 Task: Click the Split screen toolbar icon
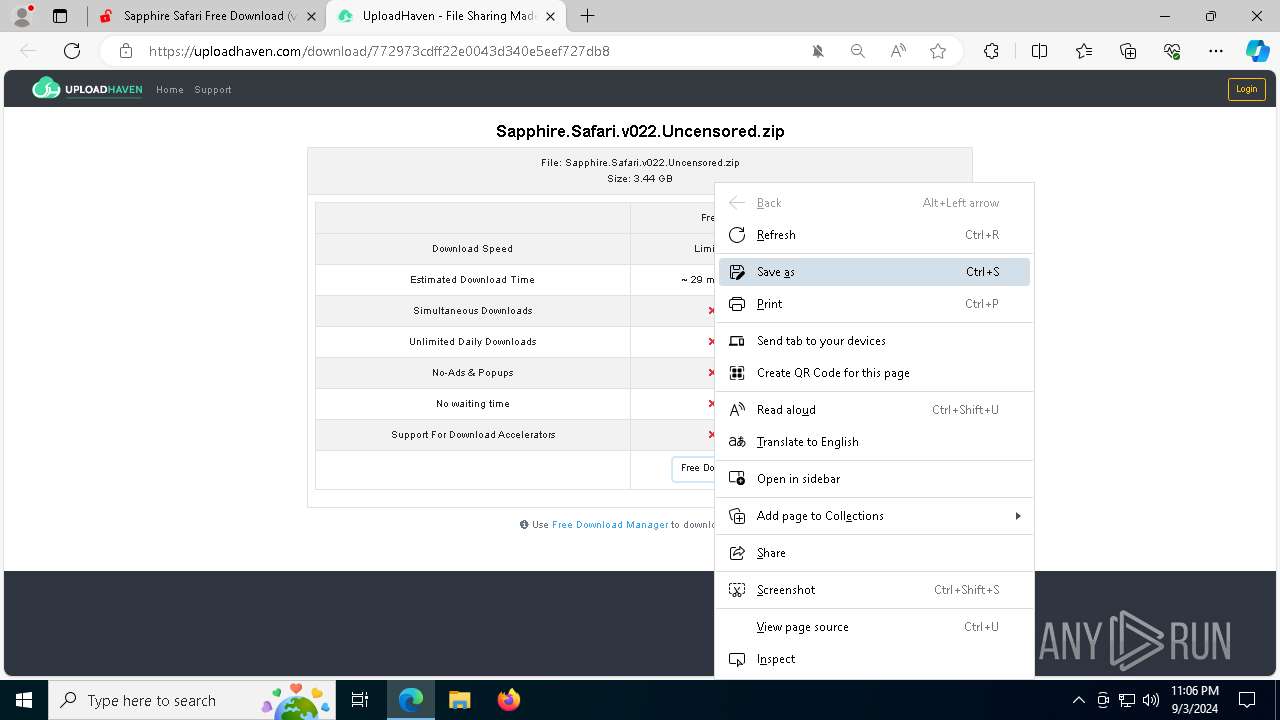pyautogui.click(x=1039, y=51)
